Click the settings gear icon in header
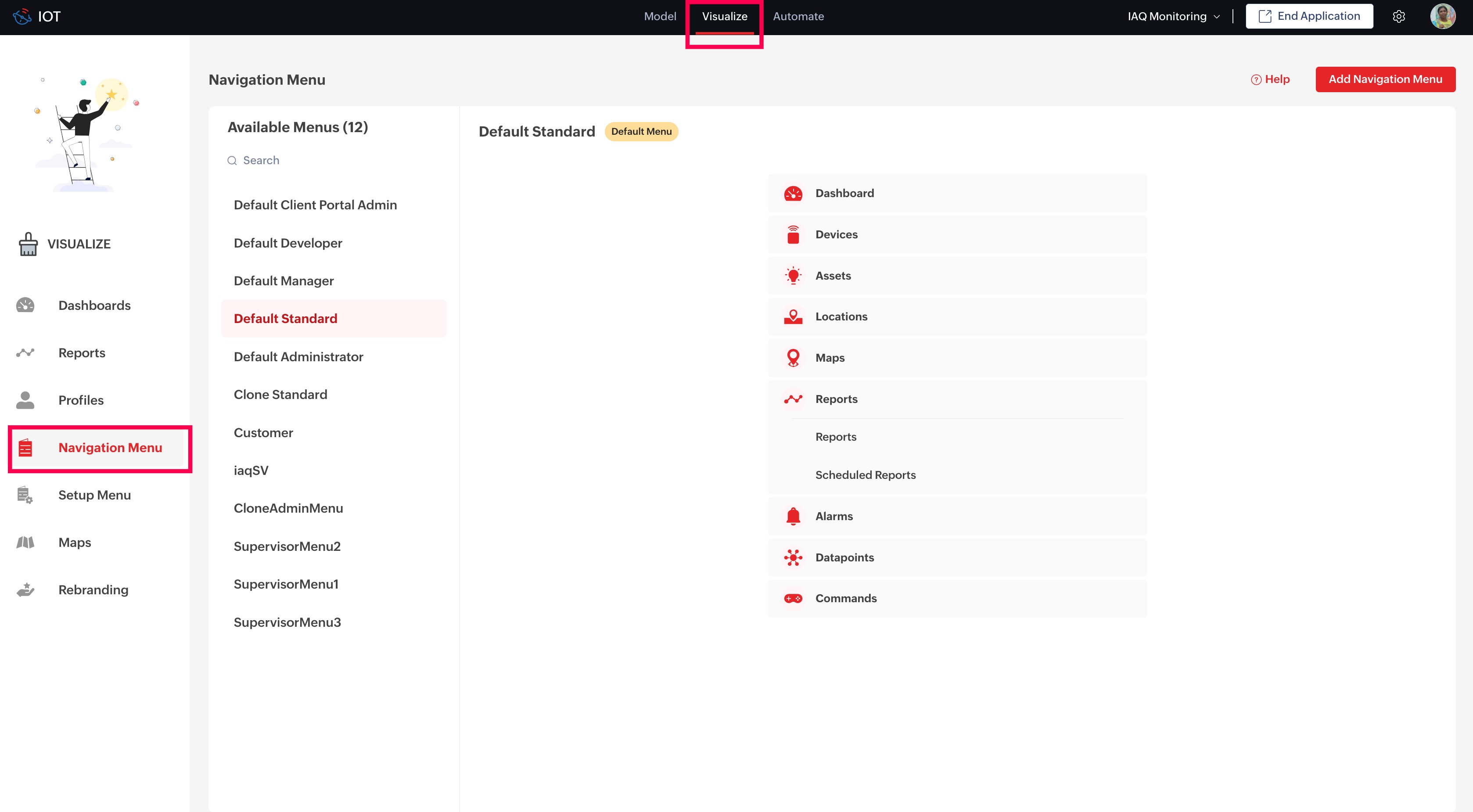The image size is (1473, 812). [x=1399, y=17]
